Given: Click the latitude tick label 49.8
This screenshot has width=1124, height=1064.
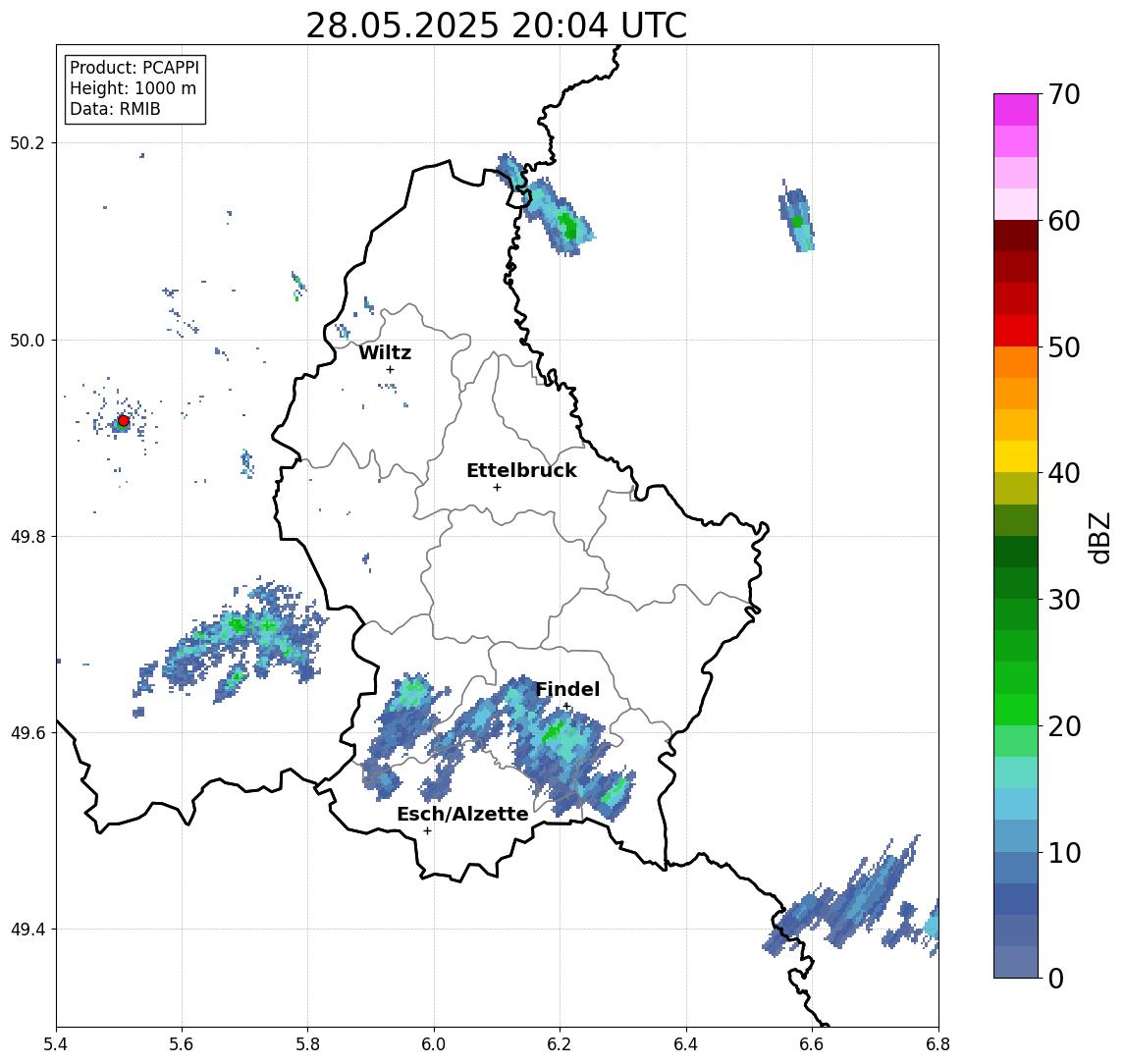Looking at the screenshot, I should (27, 536).
